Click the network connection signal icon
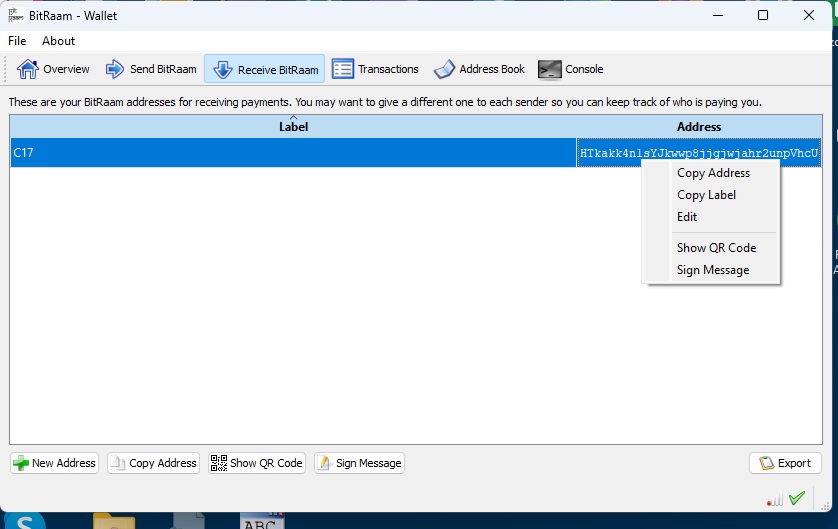Screen dimensions: 838x529 [x=775, y=499]
